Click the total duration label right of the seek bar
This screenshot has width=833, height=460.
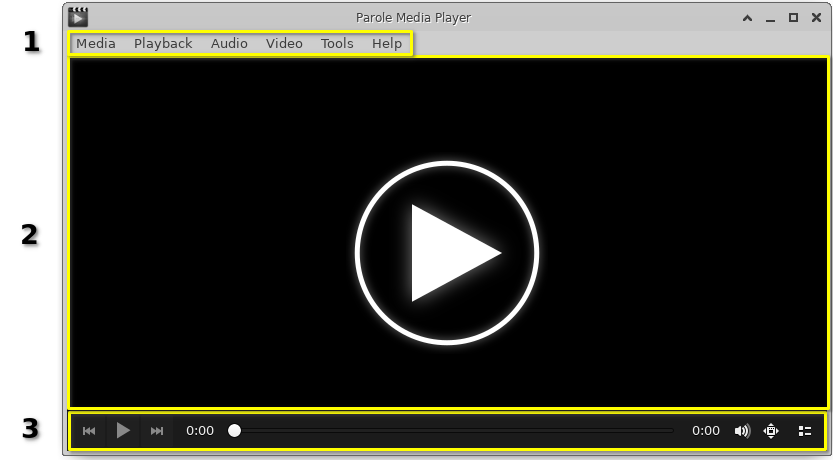(706, 431)
